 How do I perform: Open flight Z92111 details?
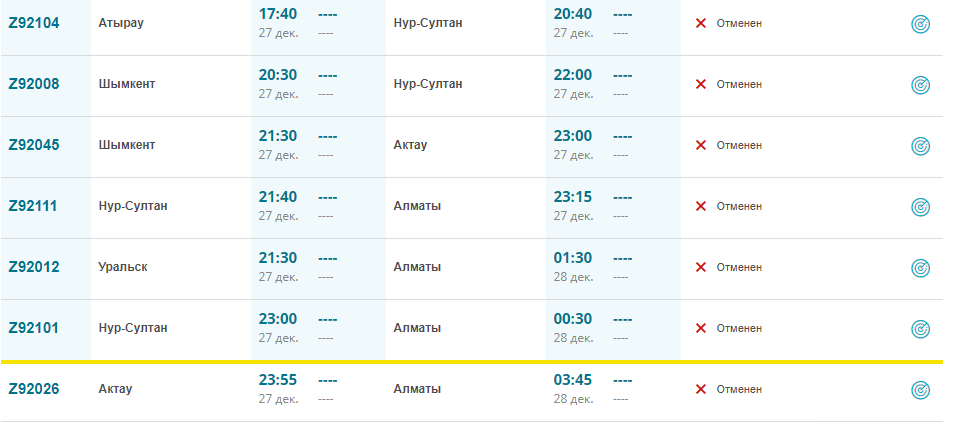(x=34, y=206)
